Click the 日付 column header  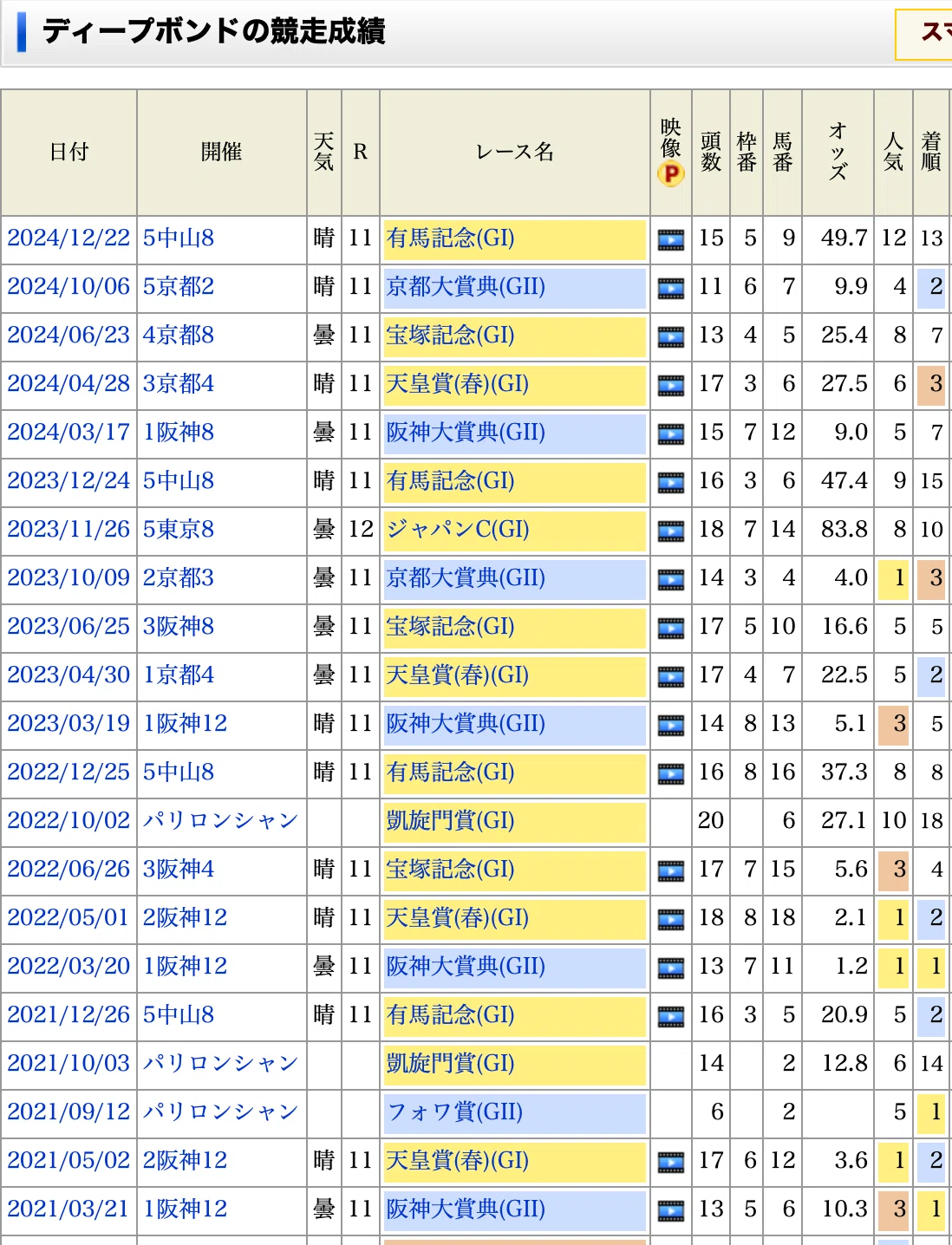[69, 153]
